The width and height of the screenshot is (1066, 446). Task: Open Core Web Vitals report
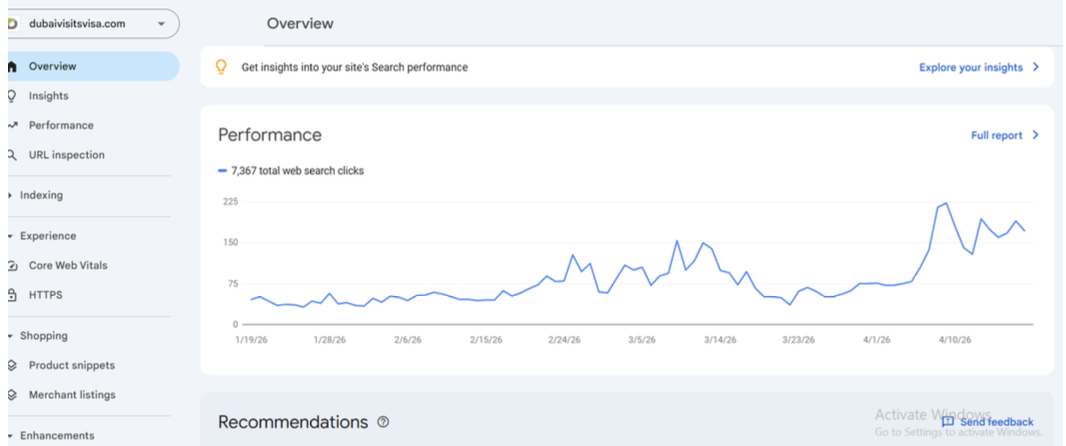pos(68,265)
